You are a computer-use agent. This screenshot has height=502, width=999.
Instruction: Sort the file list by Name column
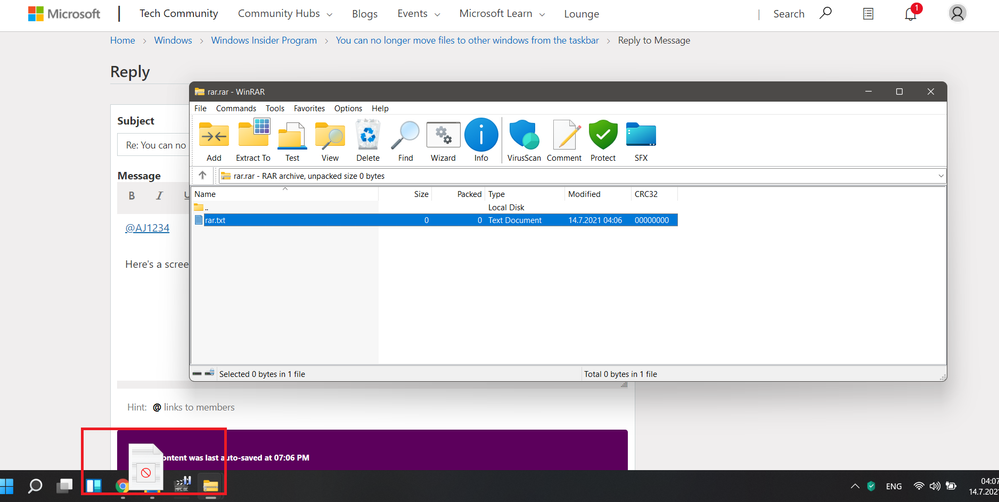[285, 194]
